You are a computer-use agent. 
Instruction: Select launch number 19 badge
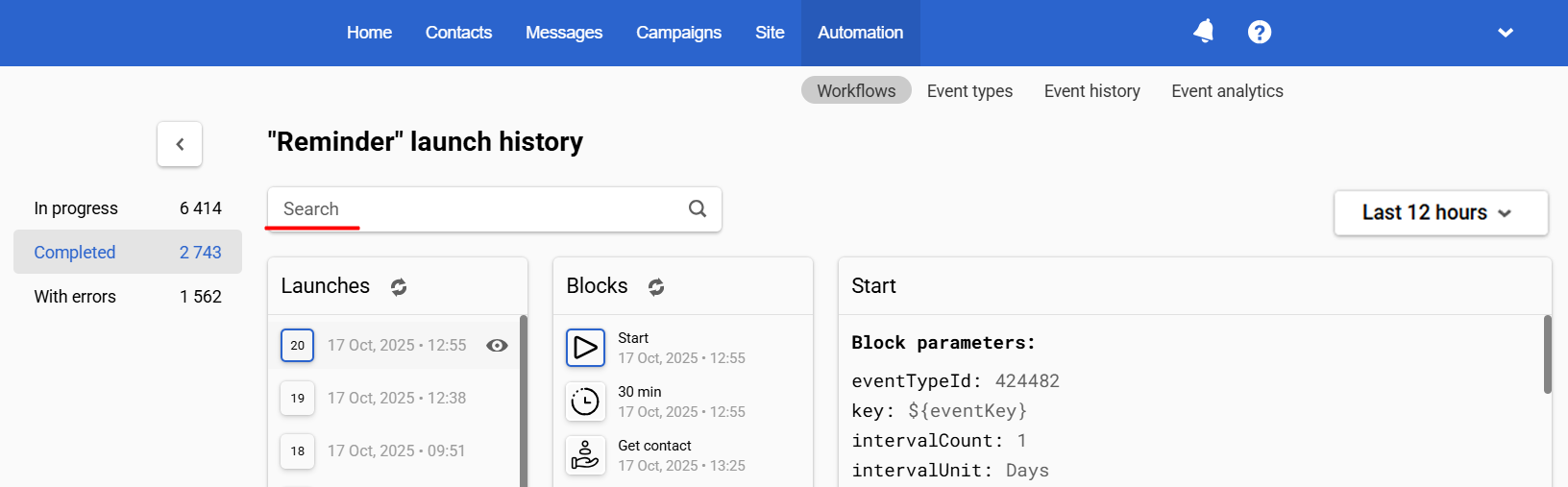click(x=298, y=398)
